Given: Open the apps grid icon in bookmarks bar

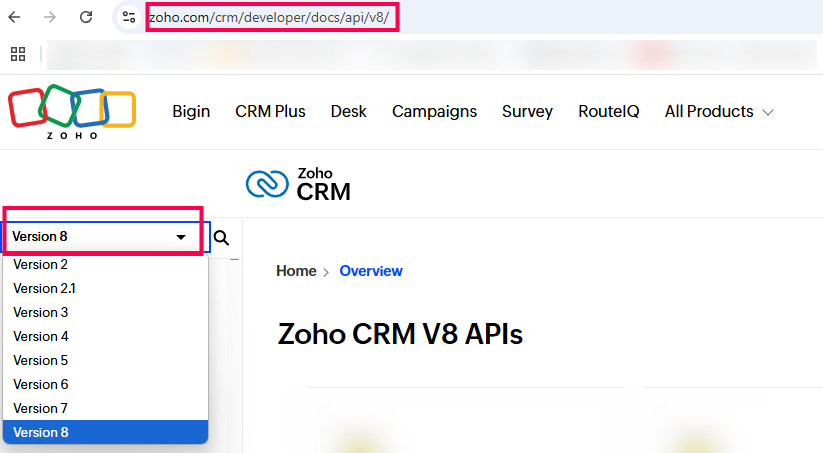Looking at the screenshot, I should [18, 54].
